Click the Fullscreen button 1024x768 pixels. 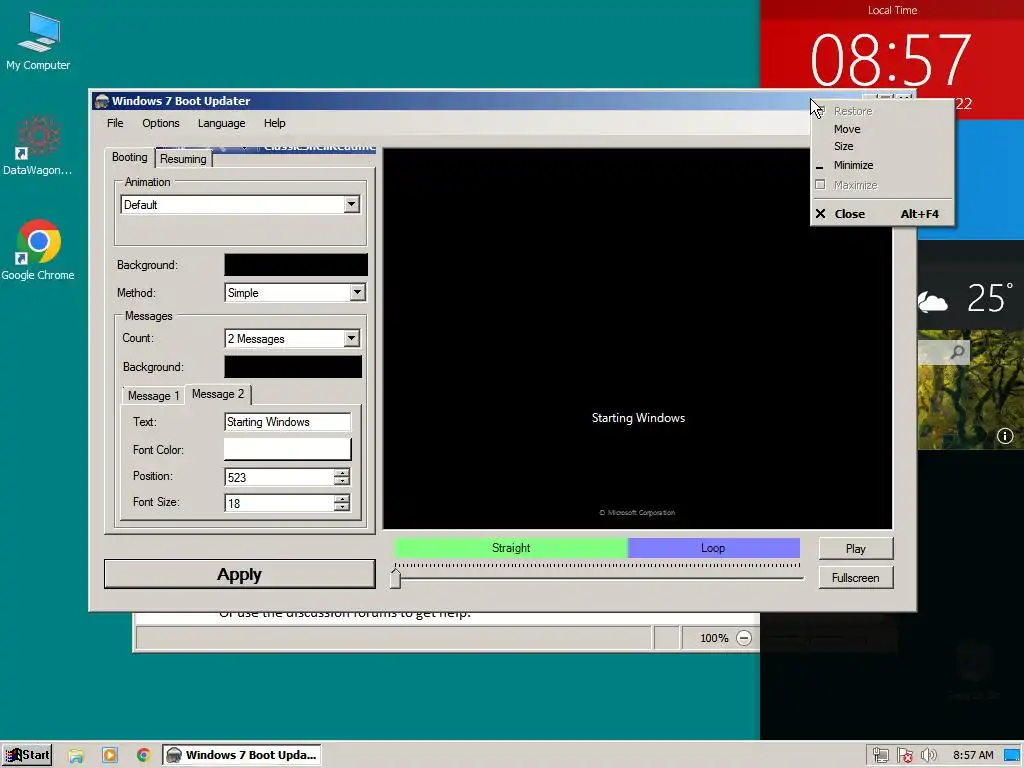click(856, 577)
